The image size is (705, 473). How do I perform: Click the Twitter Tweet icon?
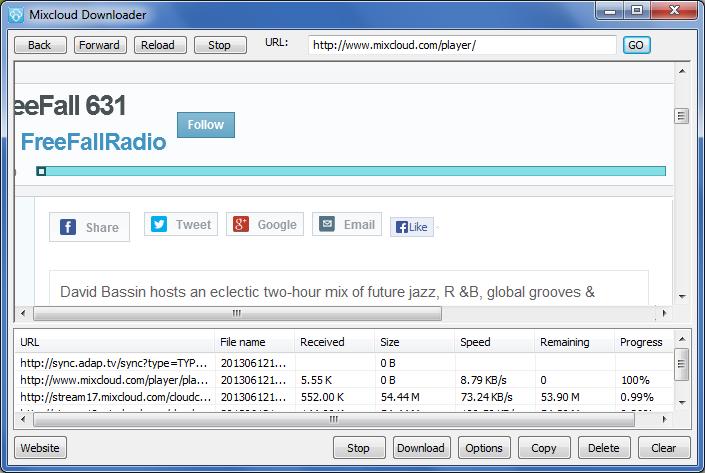tap(159, 224)
